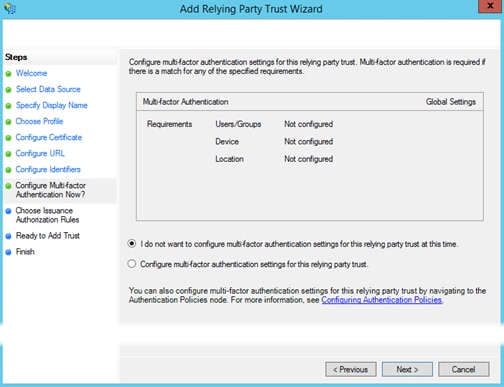The image size is (504, 387).
Task: Click the Requirements label
Action: pos(169,124)
